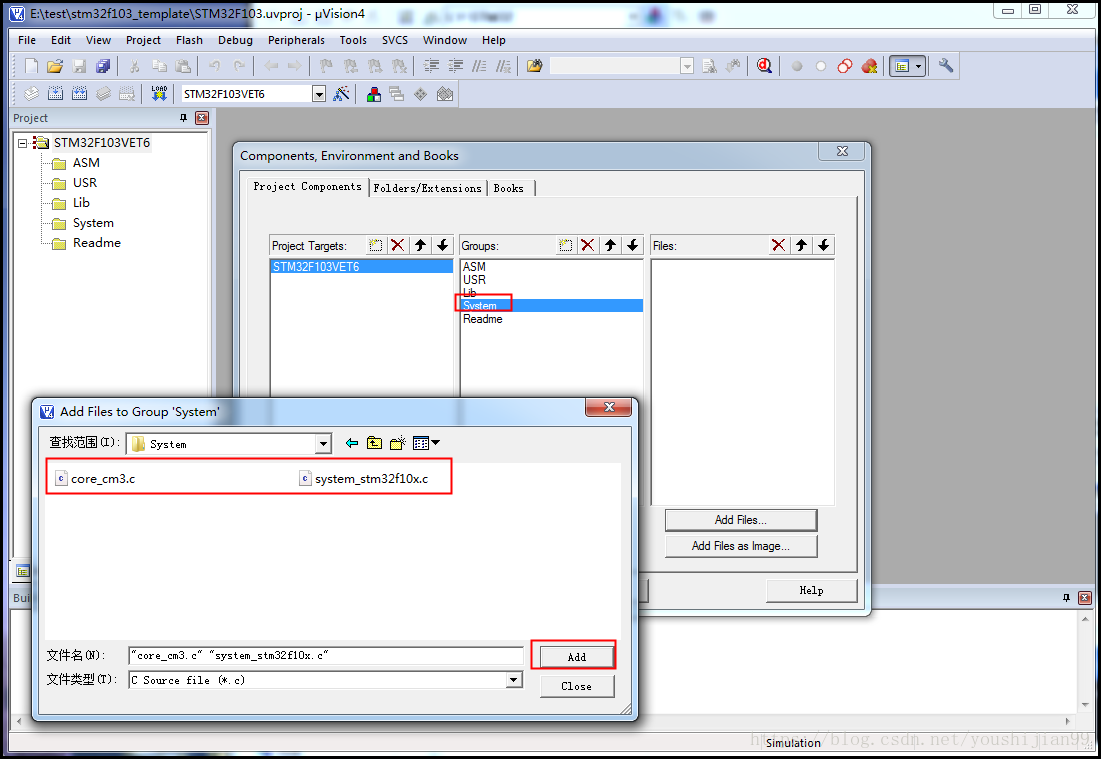Image resolution: width=1101 pixels, height=759 pixels.
Task: Click the Save toolbar icon
Action: (79, 66)
